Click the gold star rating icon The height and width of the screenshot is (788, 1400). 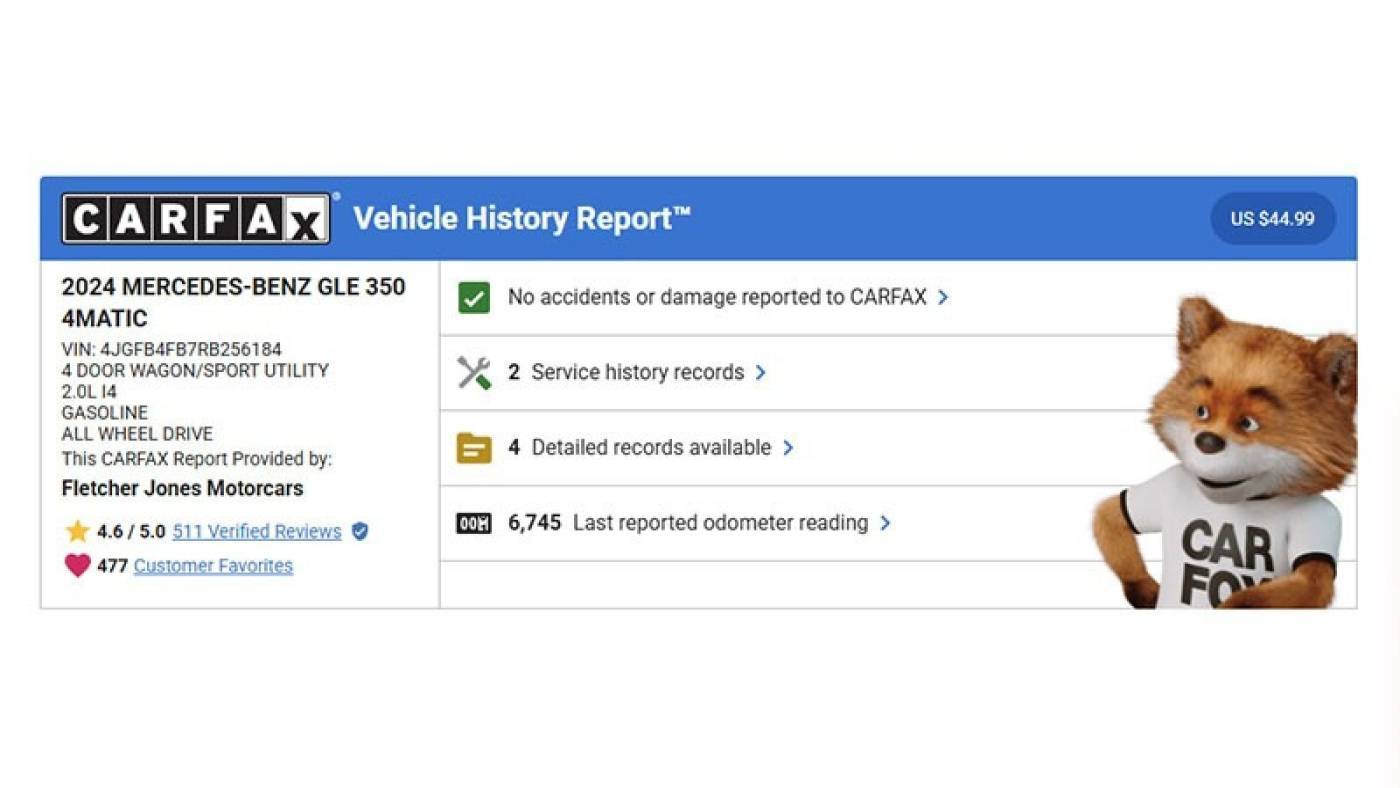coord(77,531)
